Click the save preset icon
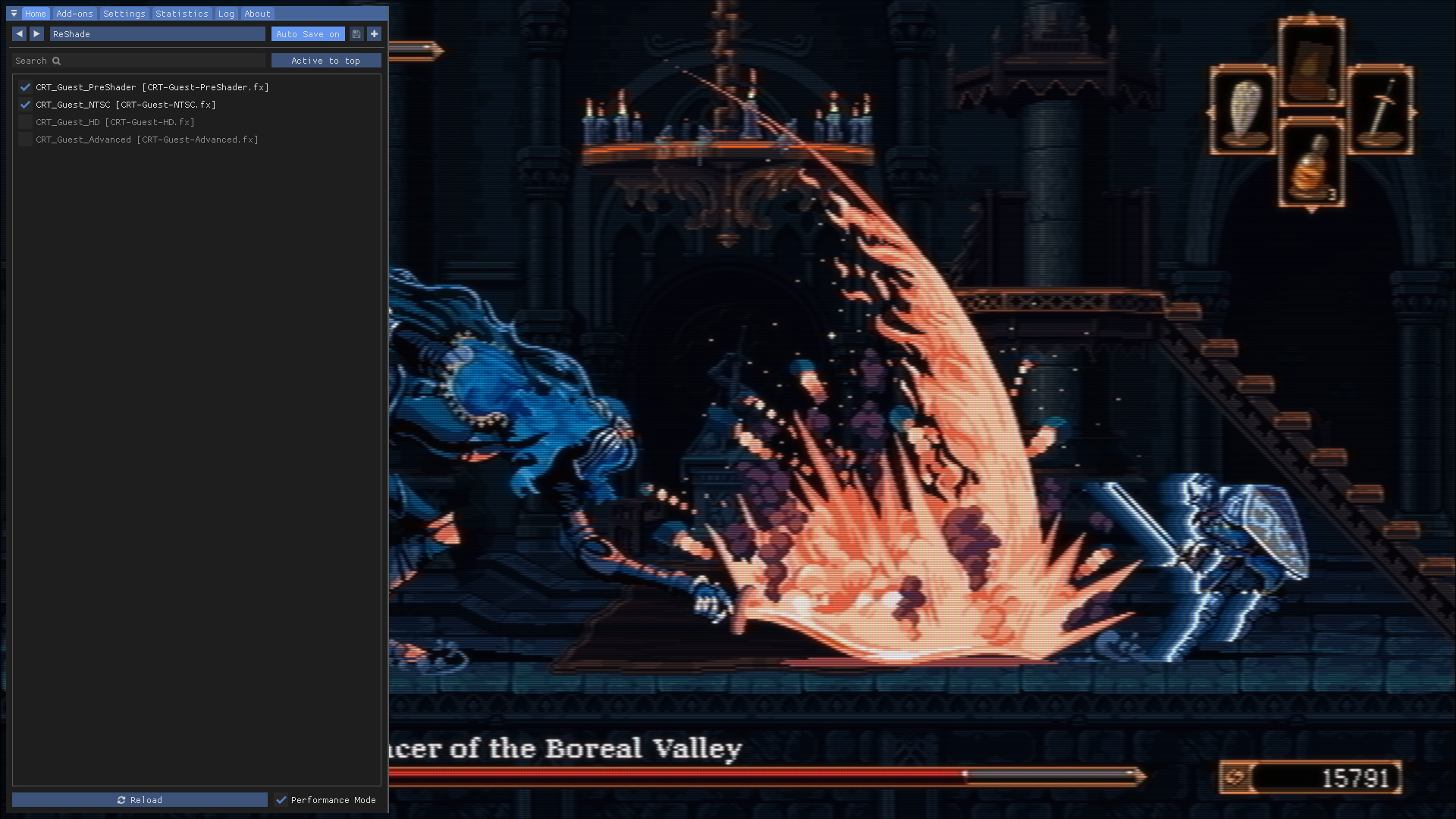This screenshot has height=819, width=1456. [x=356, y=33]
